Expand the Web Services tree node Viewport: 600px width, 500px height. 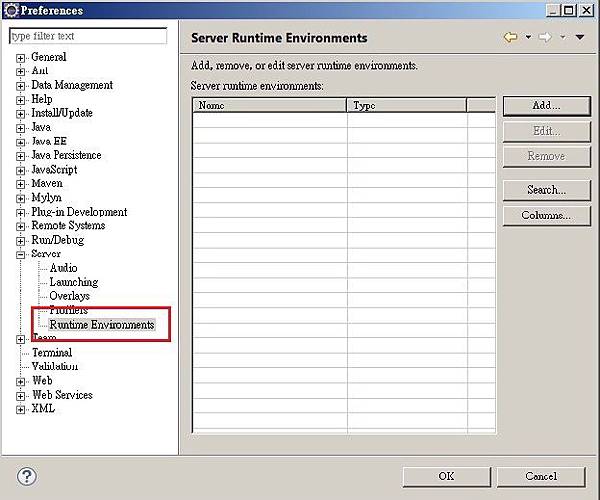coord(20,396)
